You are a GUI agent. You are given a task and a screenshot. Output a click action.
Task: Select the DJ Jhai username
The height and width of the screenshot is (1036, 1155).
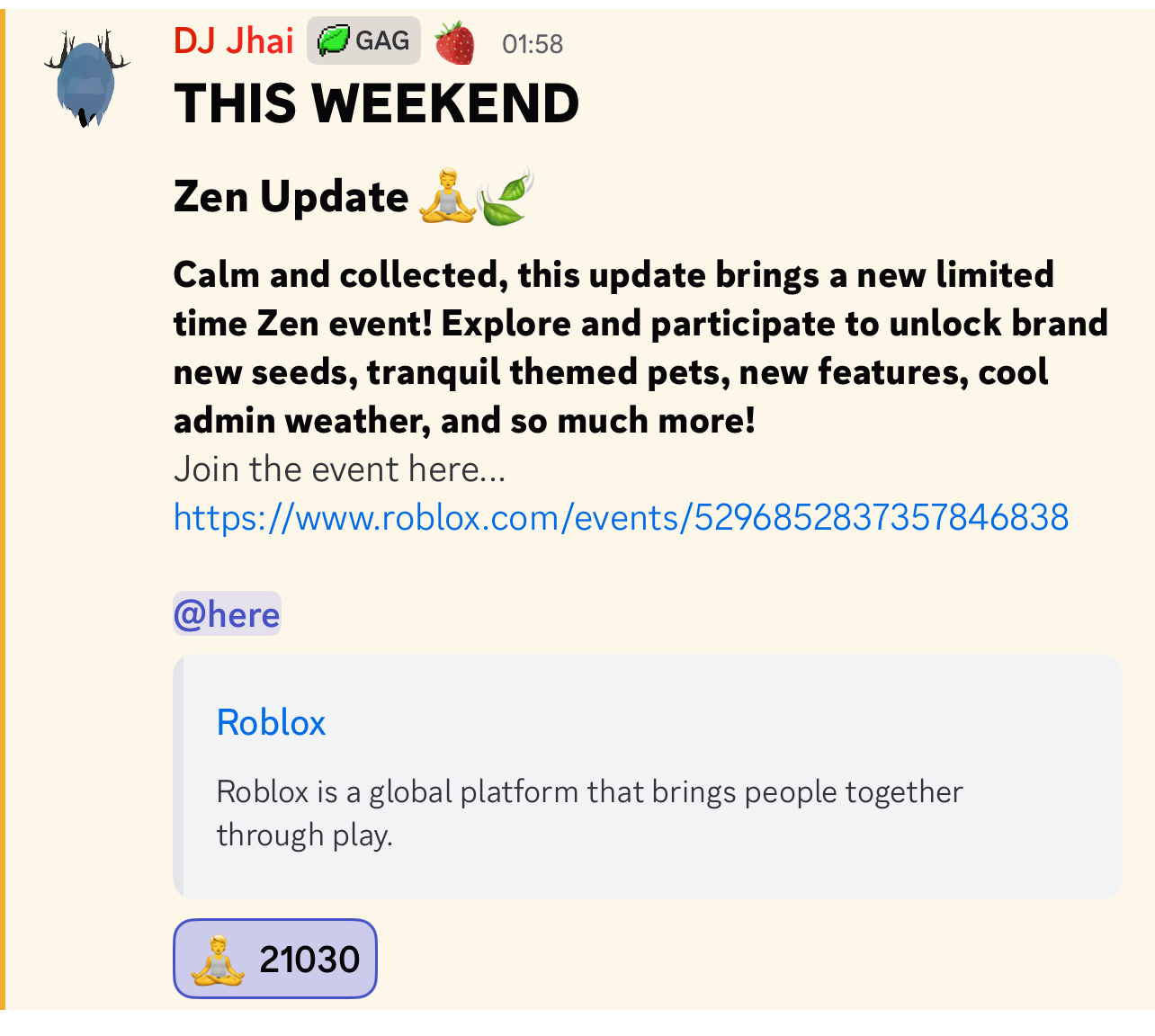click(234, 40)
